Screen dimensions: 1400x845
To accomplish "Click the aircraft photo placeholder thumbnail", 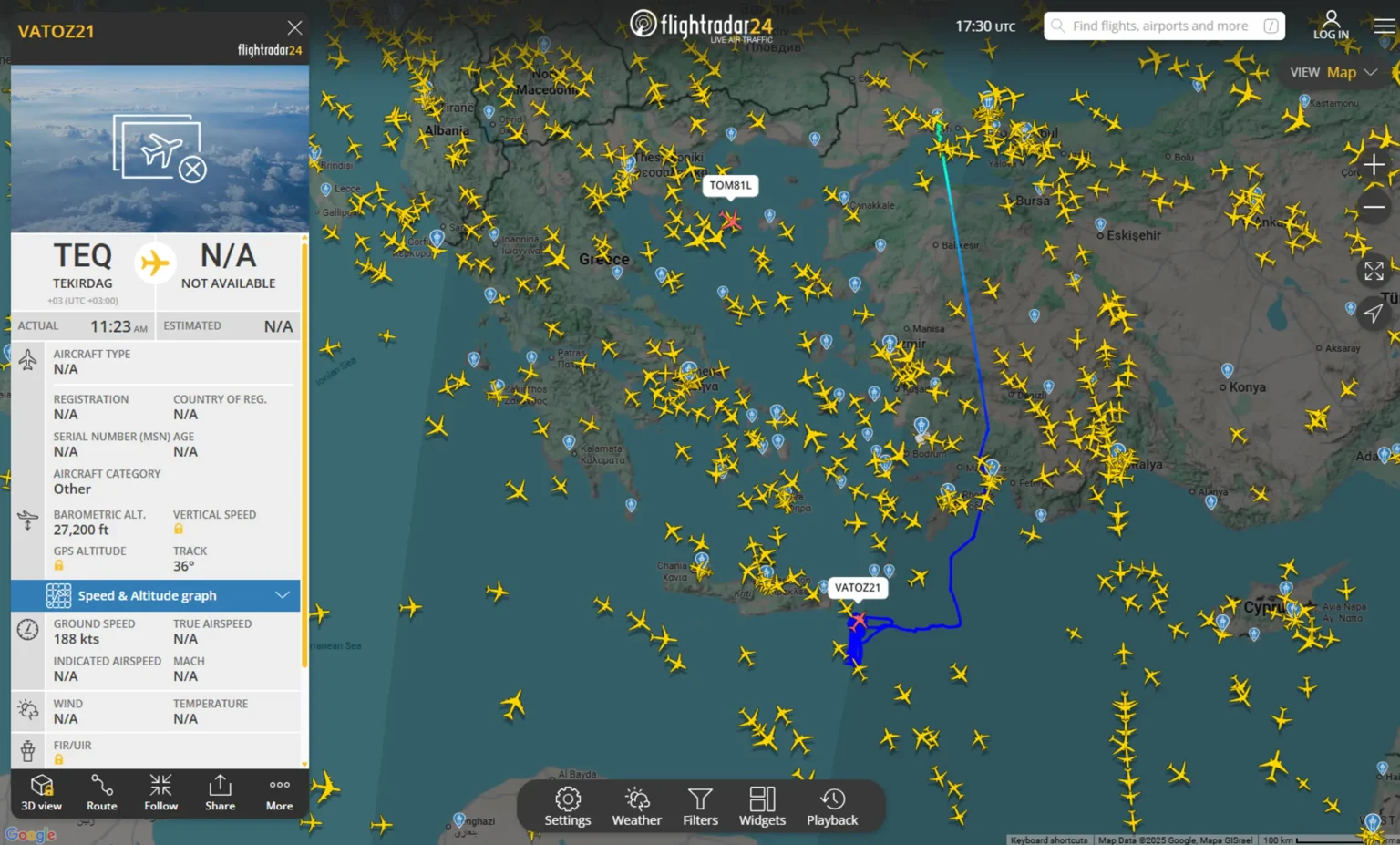I will (160, 148).
